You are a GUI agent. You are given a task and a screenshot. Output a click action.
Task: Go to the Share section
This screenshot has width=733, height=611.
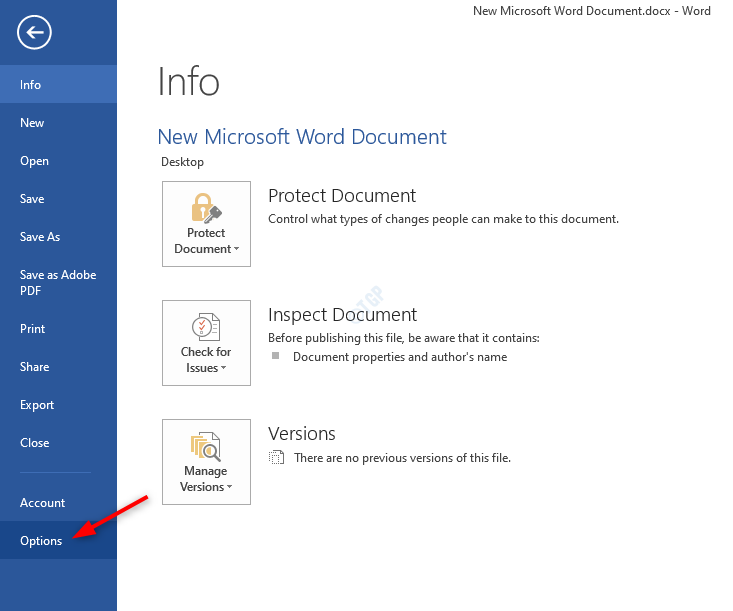[58, 367]
